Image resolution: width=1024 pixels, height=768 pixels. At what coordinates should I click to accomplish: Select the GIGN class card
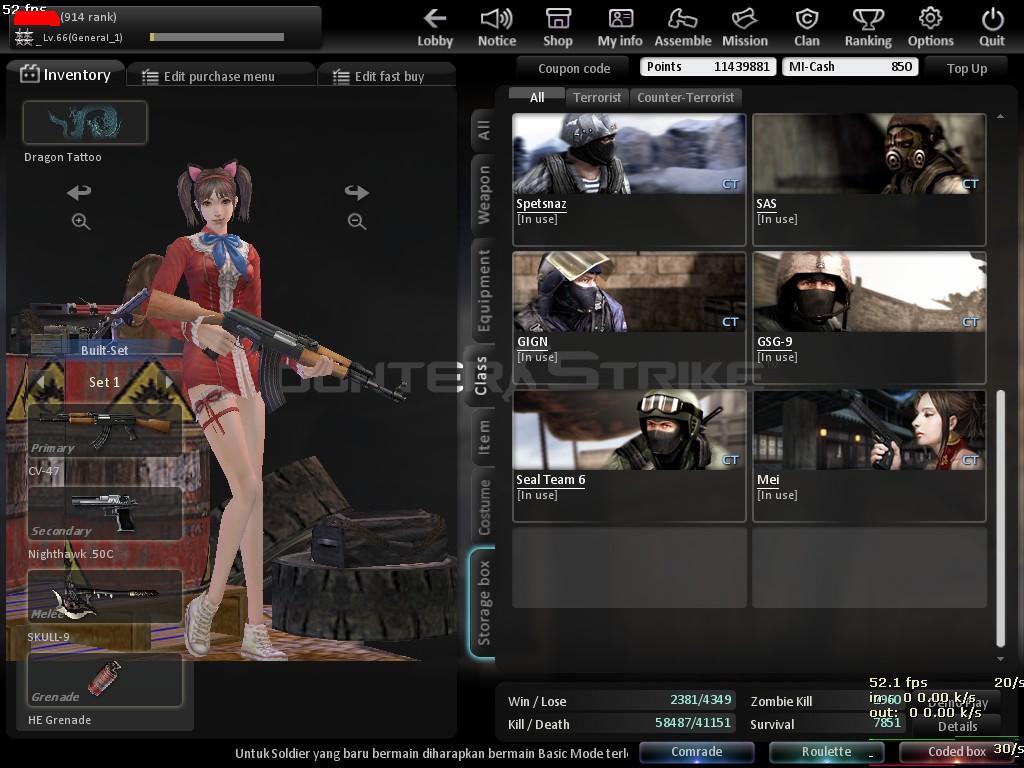coord(629,317)
